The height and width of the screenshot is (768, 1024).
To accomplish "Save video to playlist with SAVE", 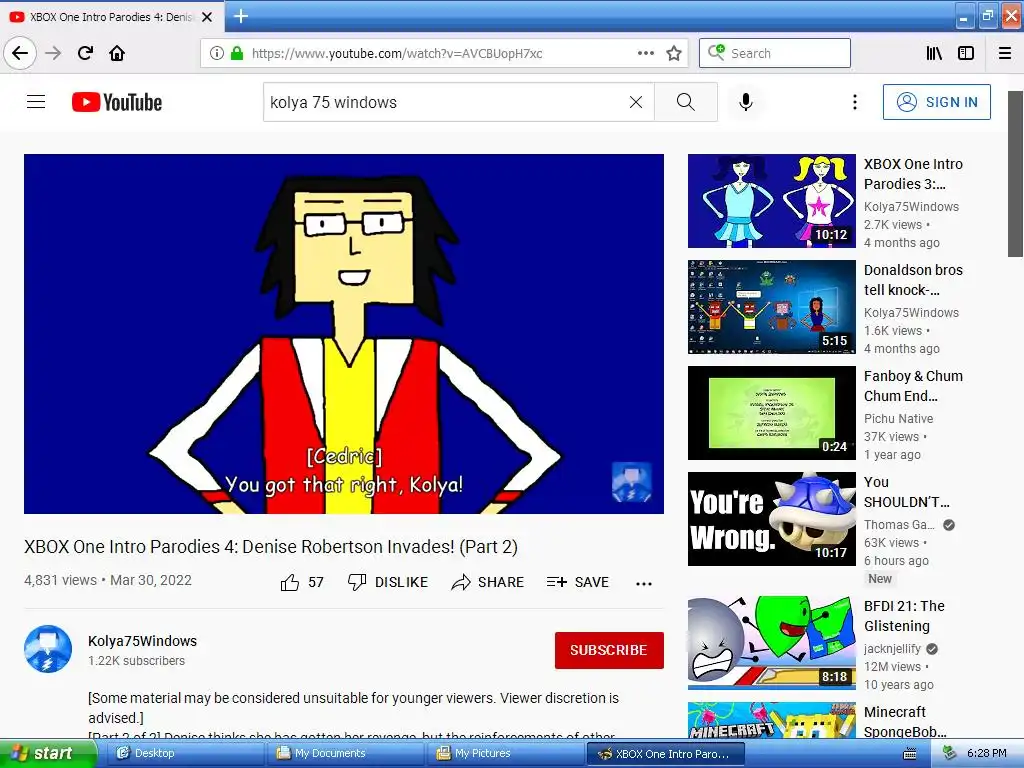I will click(x=578, y=582).
